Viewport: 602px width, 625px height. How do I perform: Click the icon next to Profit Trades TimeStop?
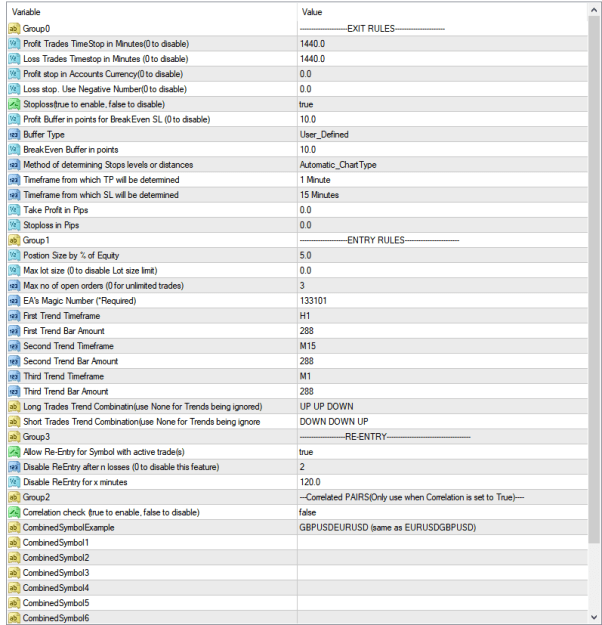coord(14,44)
